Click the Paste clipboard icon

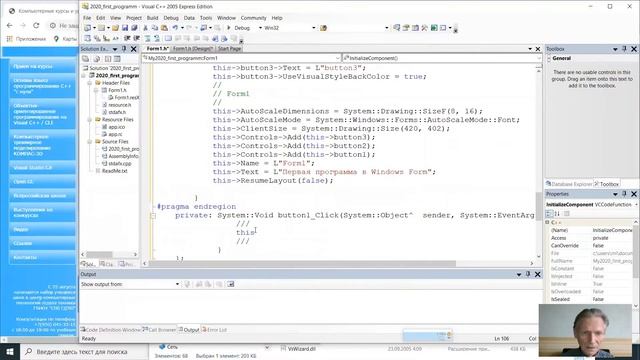pyautogui.click(x=164, y=28)
